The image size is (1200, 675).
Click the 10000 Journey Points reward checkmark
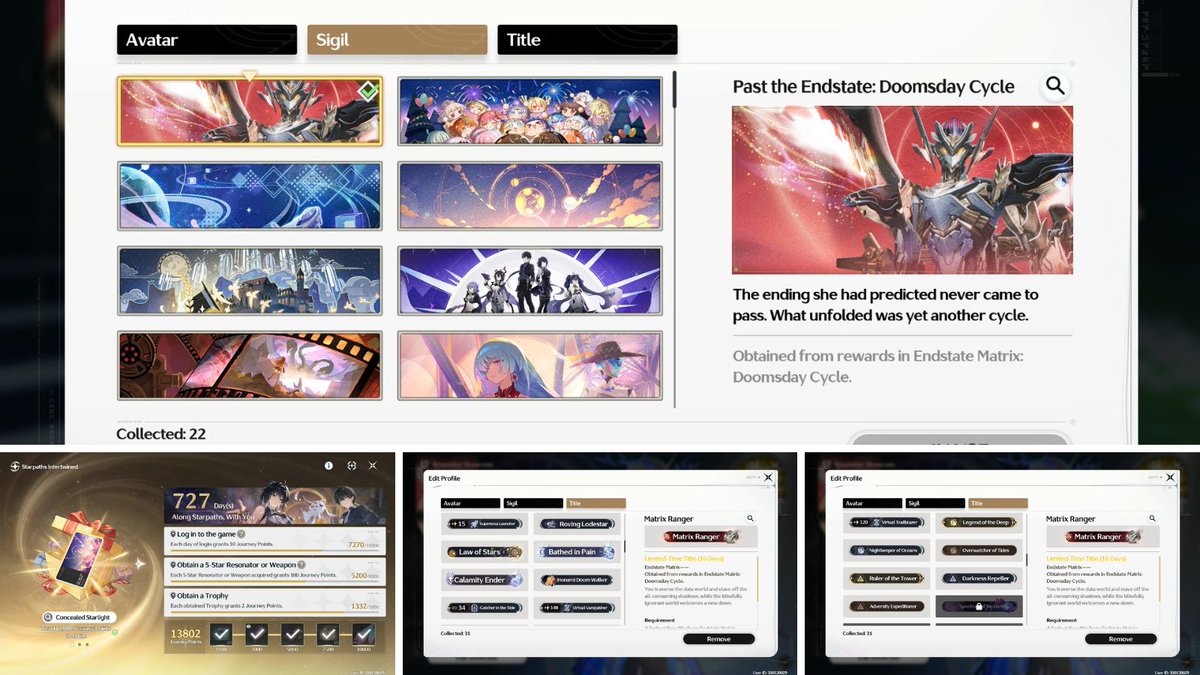[x=363, y=634]
